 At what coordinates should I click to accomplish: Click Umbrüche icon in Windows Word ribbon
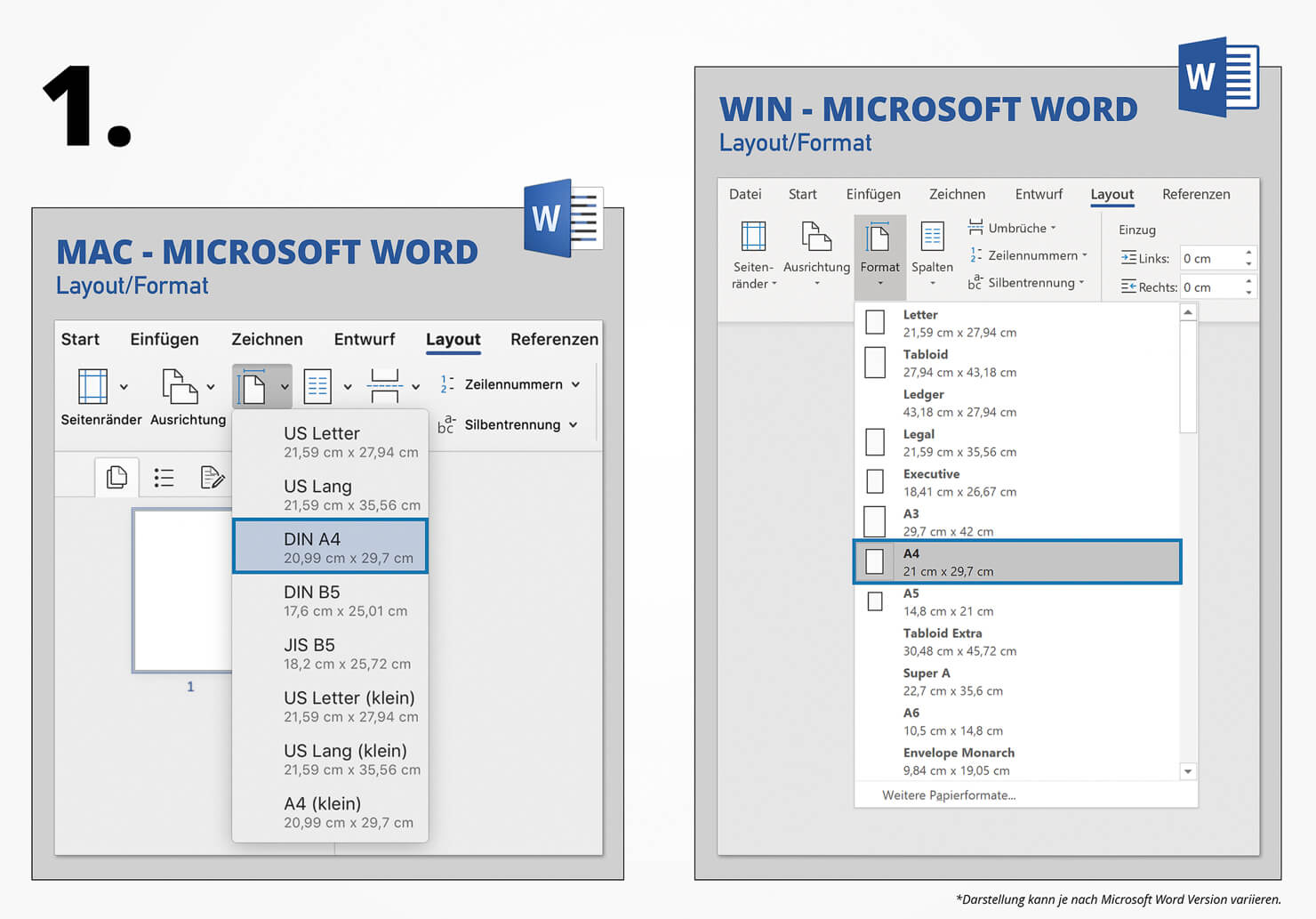[975, 227]
